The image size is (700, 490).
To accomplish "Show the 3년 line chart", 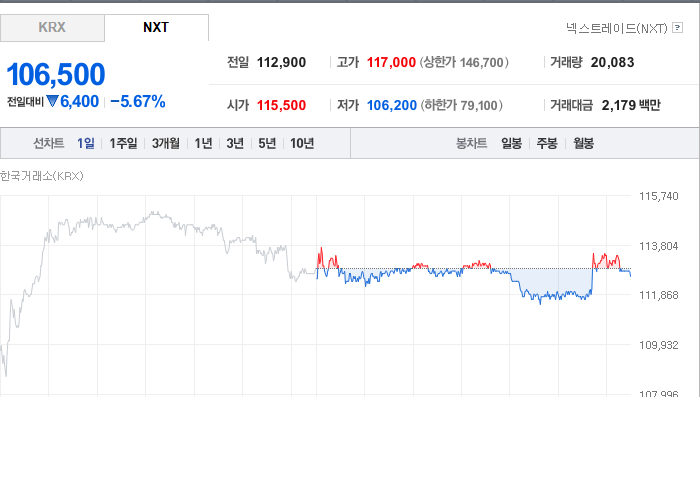I will pyautogui.click(x=235, y=143).
